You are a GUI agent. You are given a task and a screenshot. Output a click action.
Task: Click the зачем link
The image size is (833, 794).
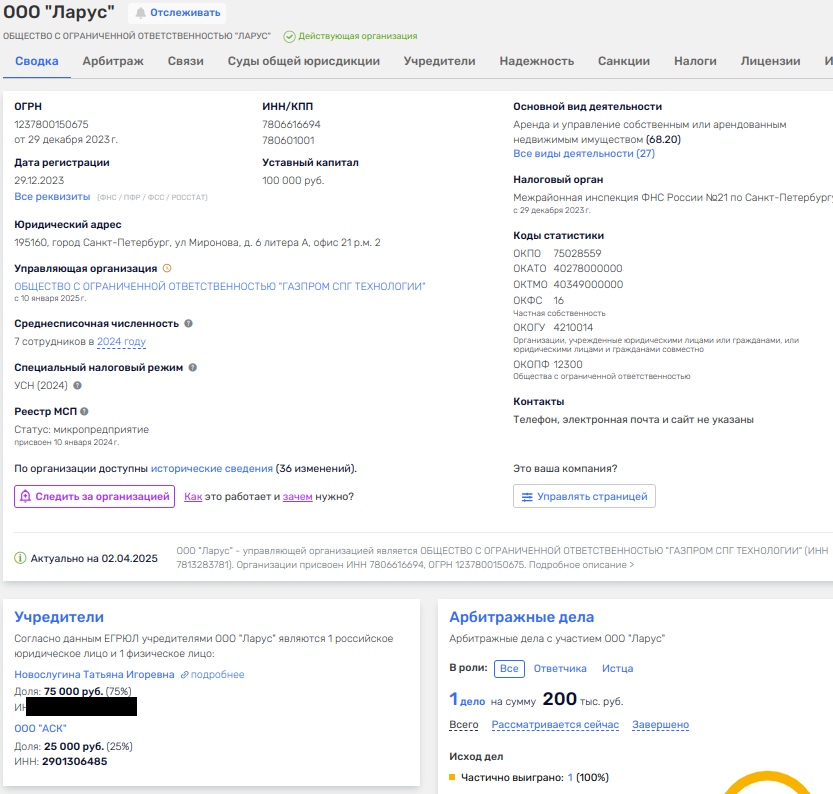click(298, 497)
